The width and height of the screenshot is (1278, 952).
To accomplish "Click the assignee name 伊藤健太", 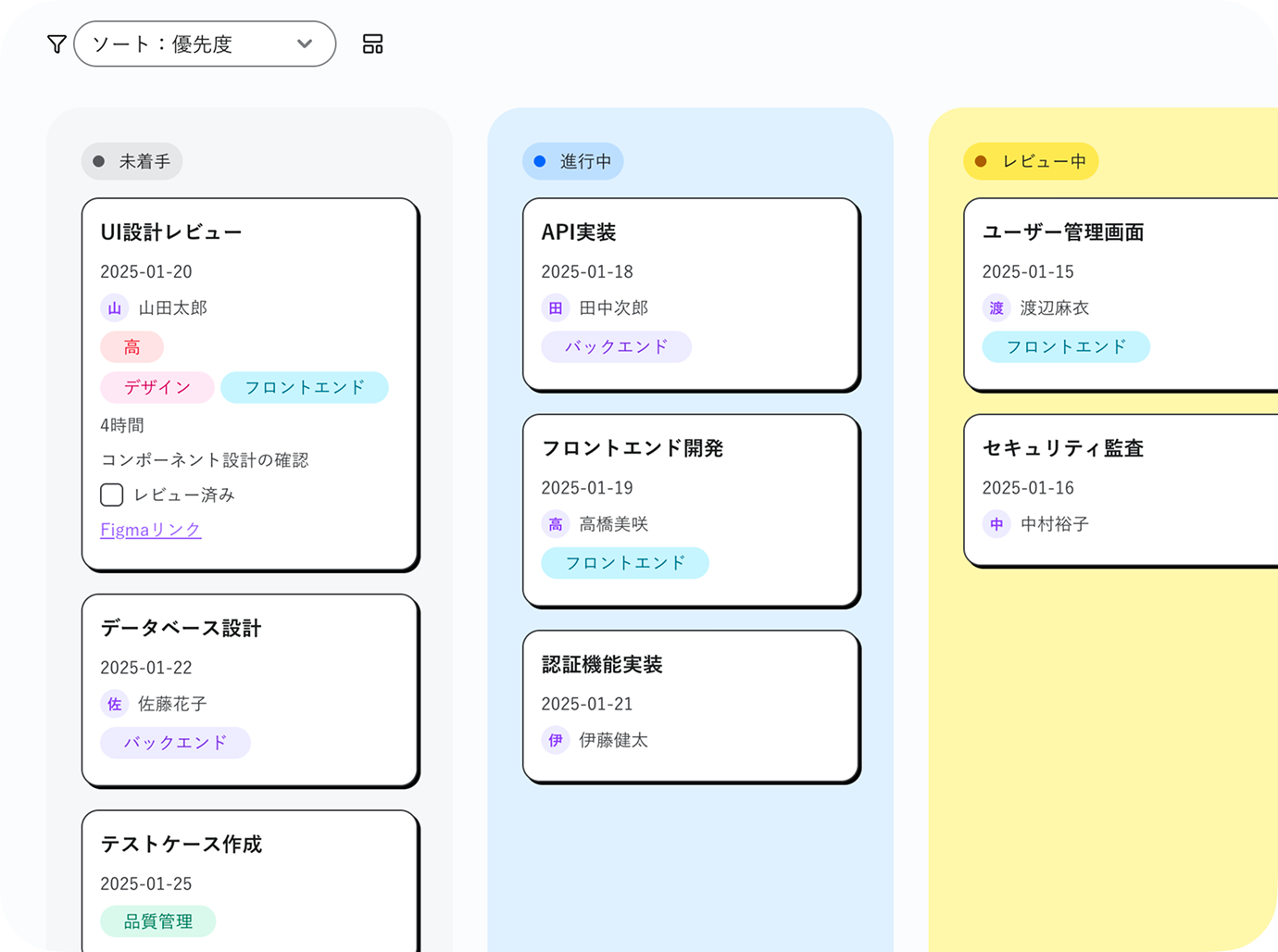I will click(613, 740).
